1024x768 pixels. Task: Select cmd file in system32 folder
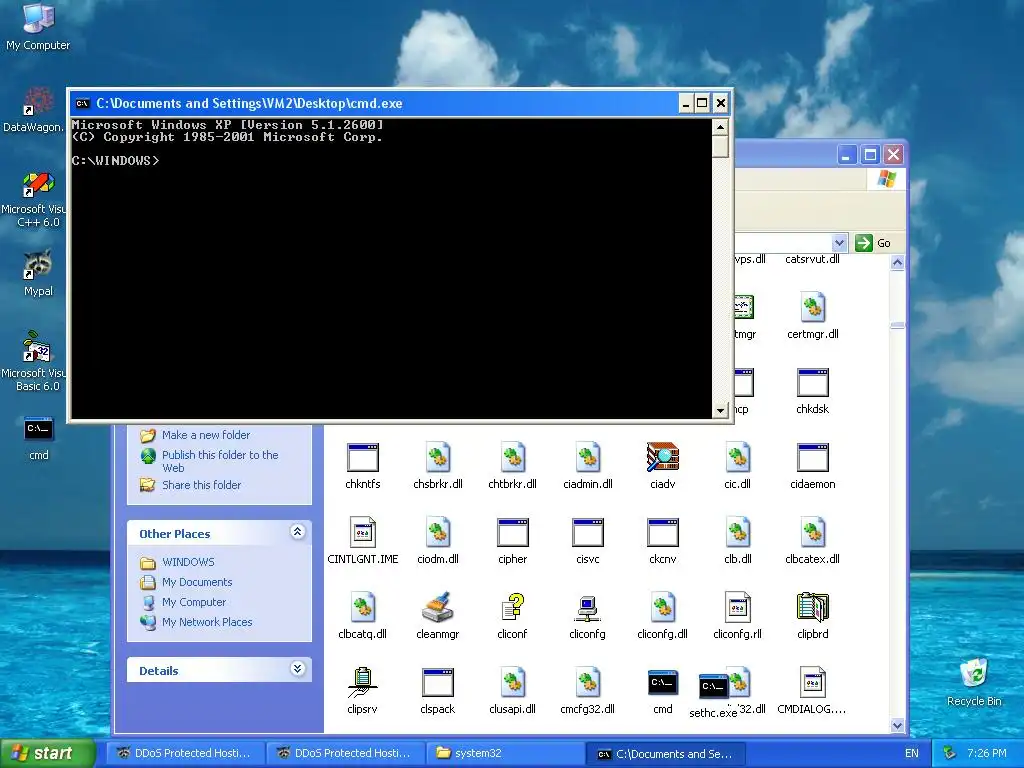[x=662, y=691]
